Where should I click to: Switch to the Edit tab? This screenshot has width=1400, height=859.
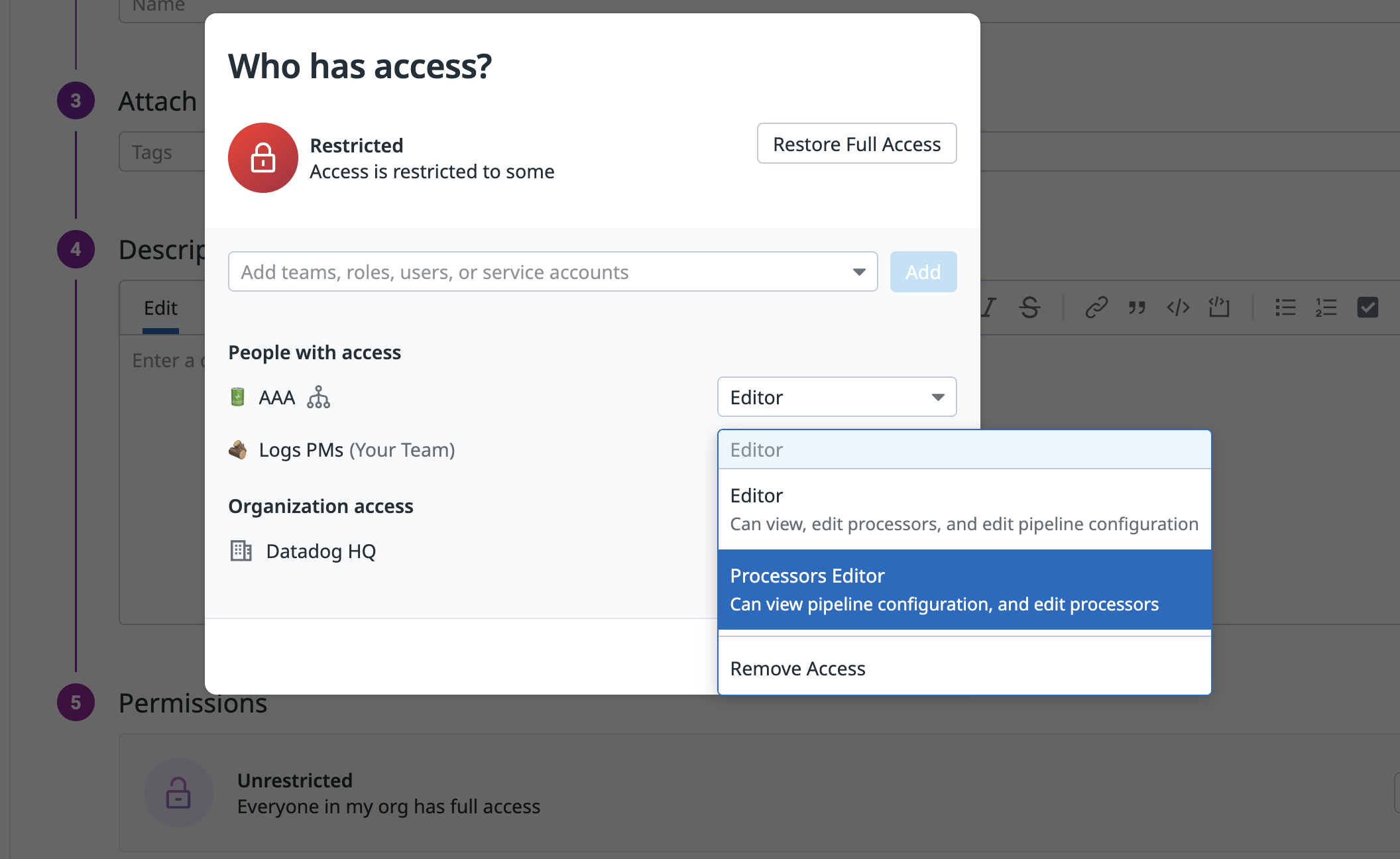[x=160, y=308]
